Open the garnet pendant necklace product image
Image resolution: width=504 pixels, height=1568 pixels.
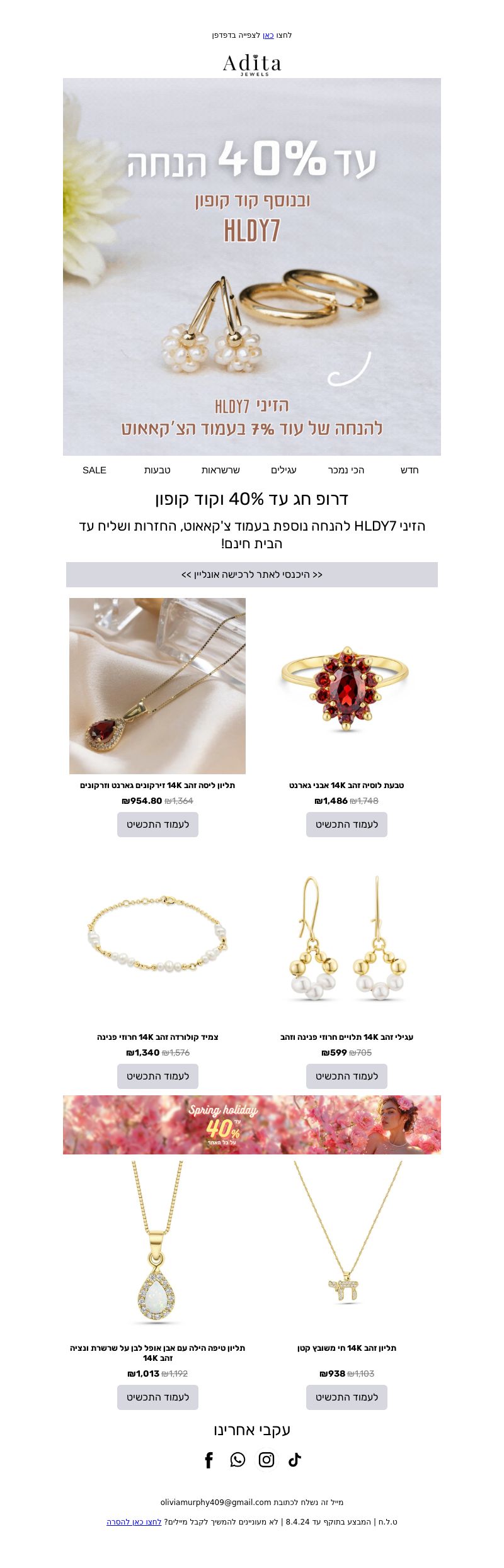click(x=157, y=686)
